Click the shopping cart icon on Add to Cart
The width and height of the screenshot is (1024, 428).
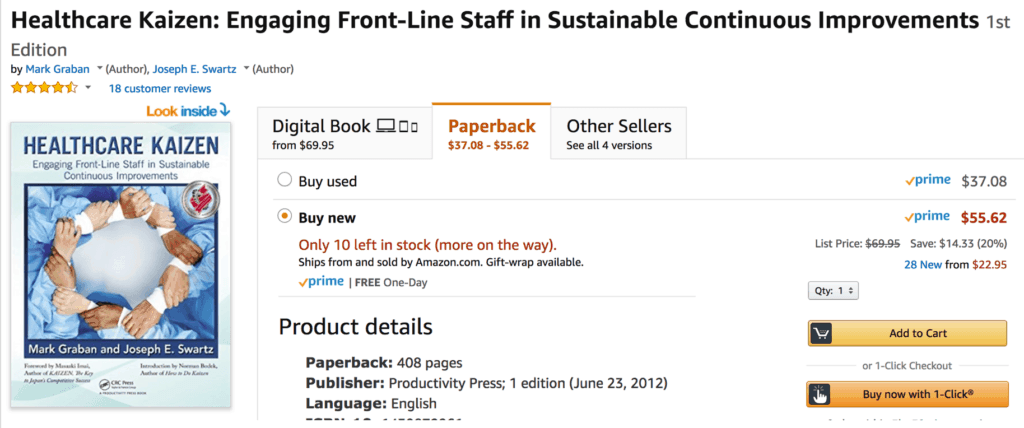821,333
